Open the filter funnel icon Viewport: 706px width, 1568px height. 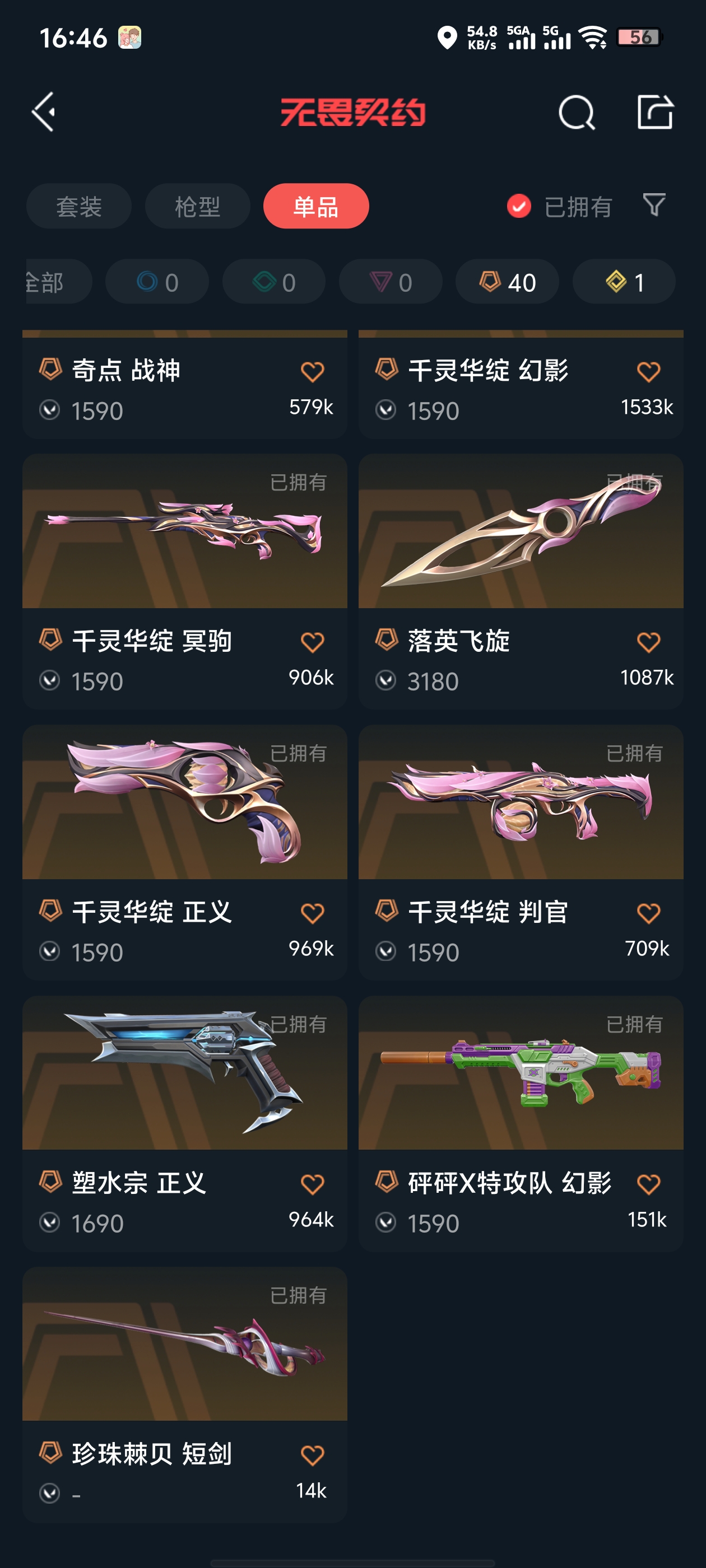[654, 205]
